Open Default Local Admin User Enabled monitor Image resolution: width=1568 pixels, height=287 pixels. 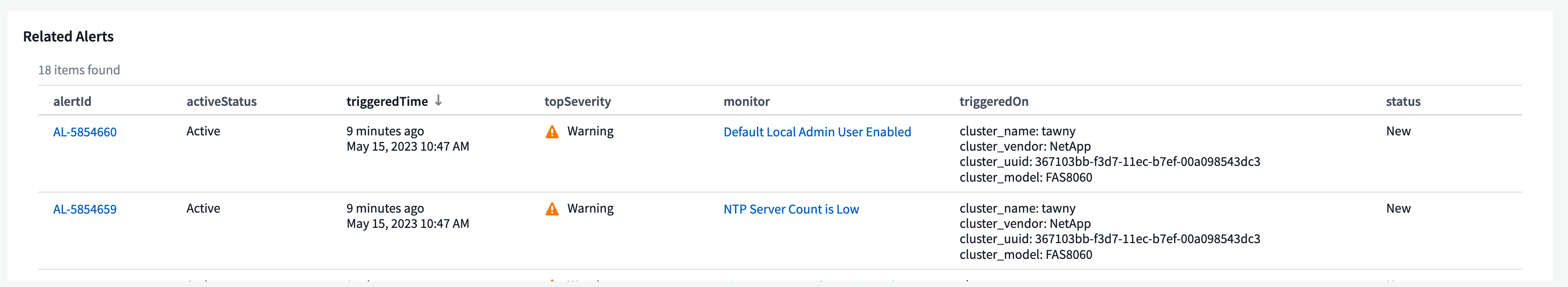tap(817, 132)
